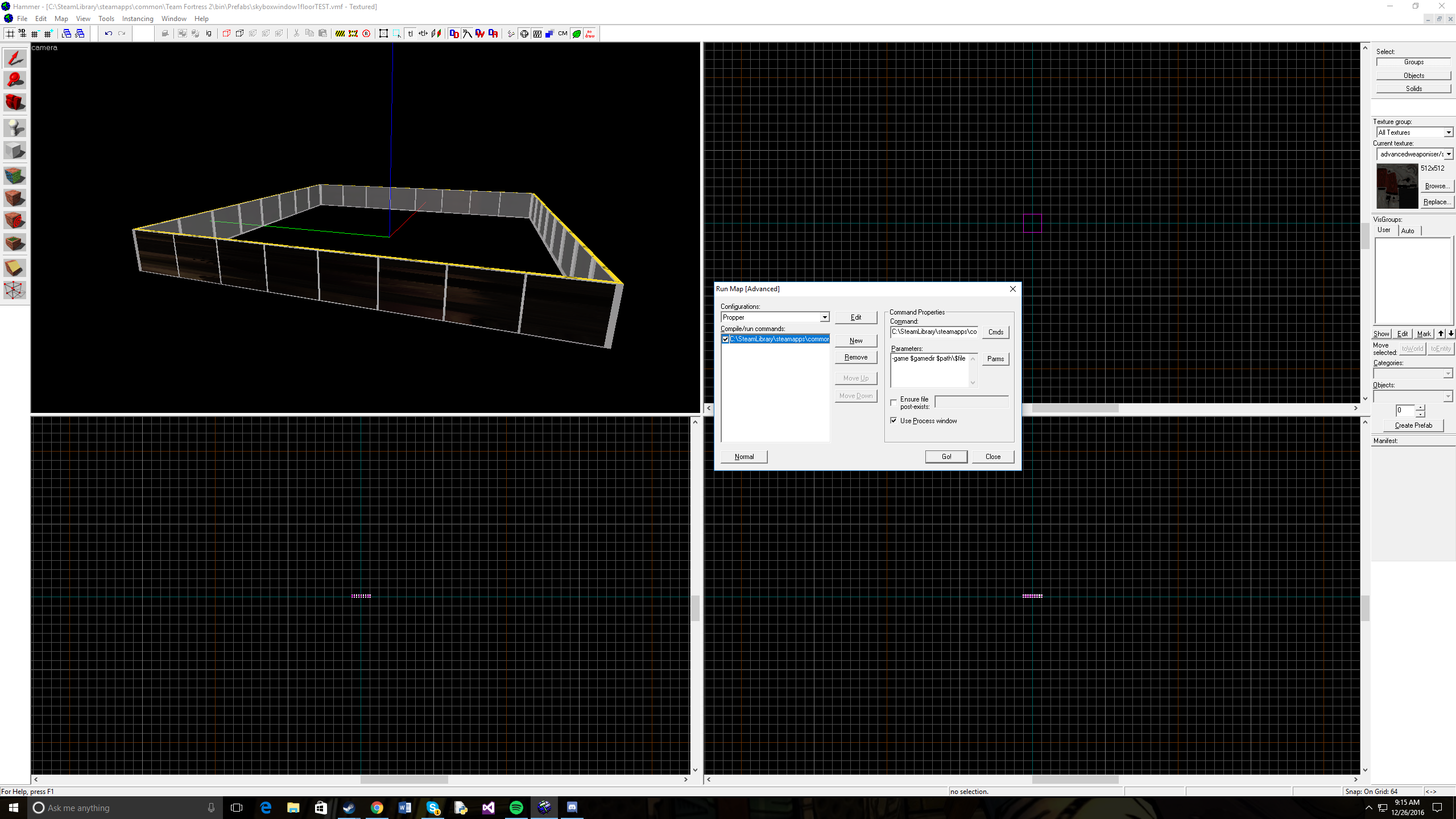The image size is (1456, 819).
Task: Click Go! in Run Map dialog
Action: pyautogui.click(x=946, y=457)
